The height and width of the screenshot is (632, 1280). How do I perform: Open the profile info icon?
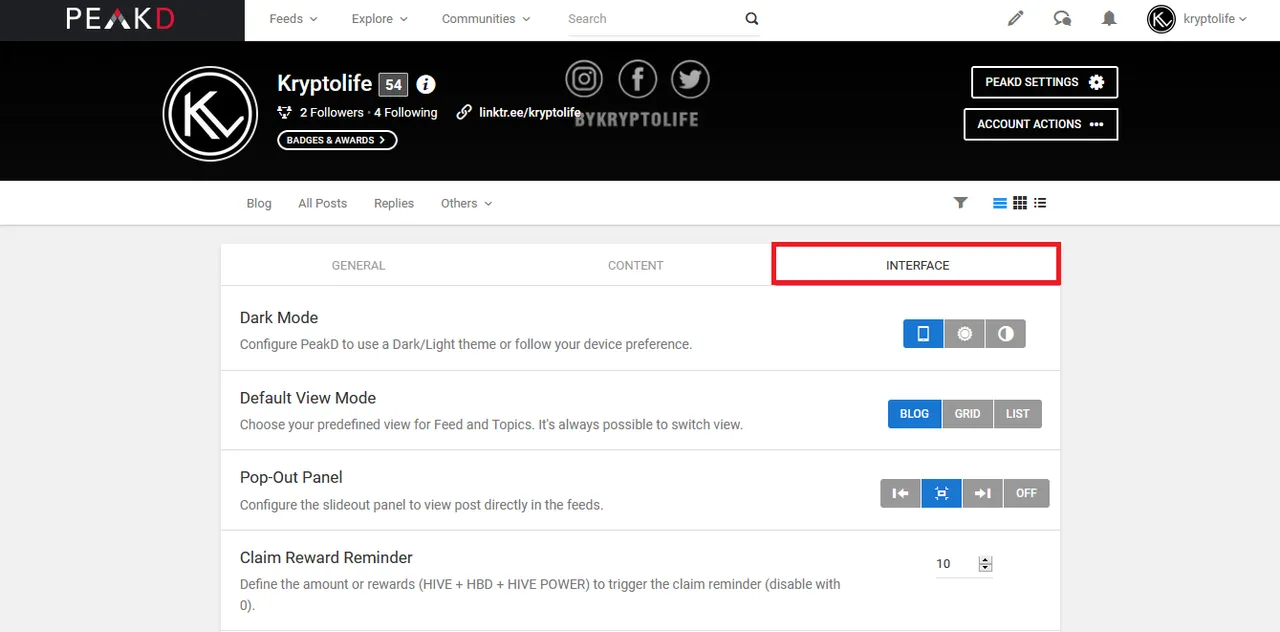coord(426,85)
